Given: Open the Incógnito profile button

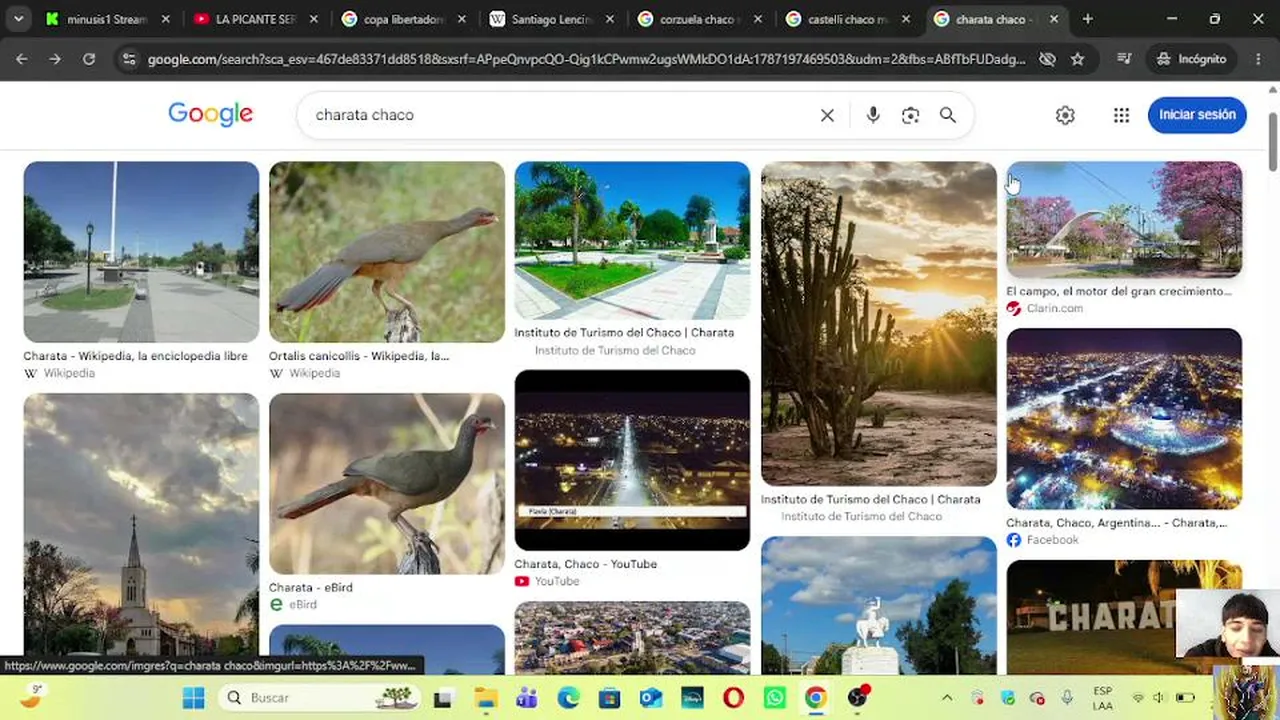Looking at the screenshot, I should (x=1191, y=59).
